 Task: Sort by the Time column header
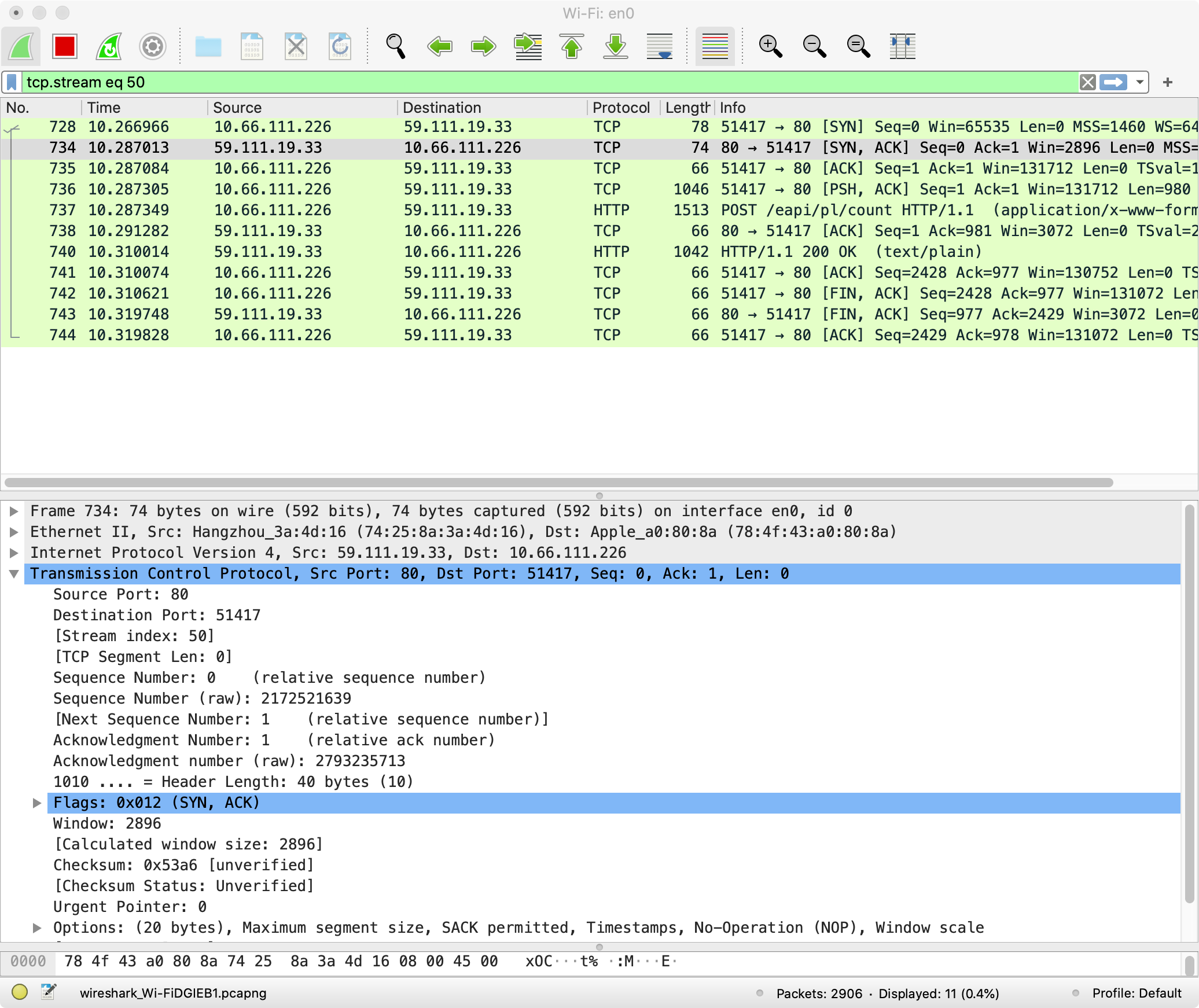(104, 108)
